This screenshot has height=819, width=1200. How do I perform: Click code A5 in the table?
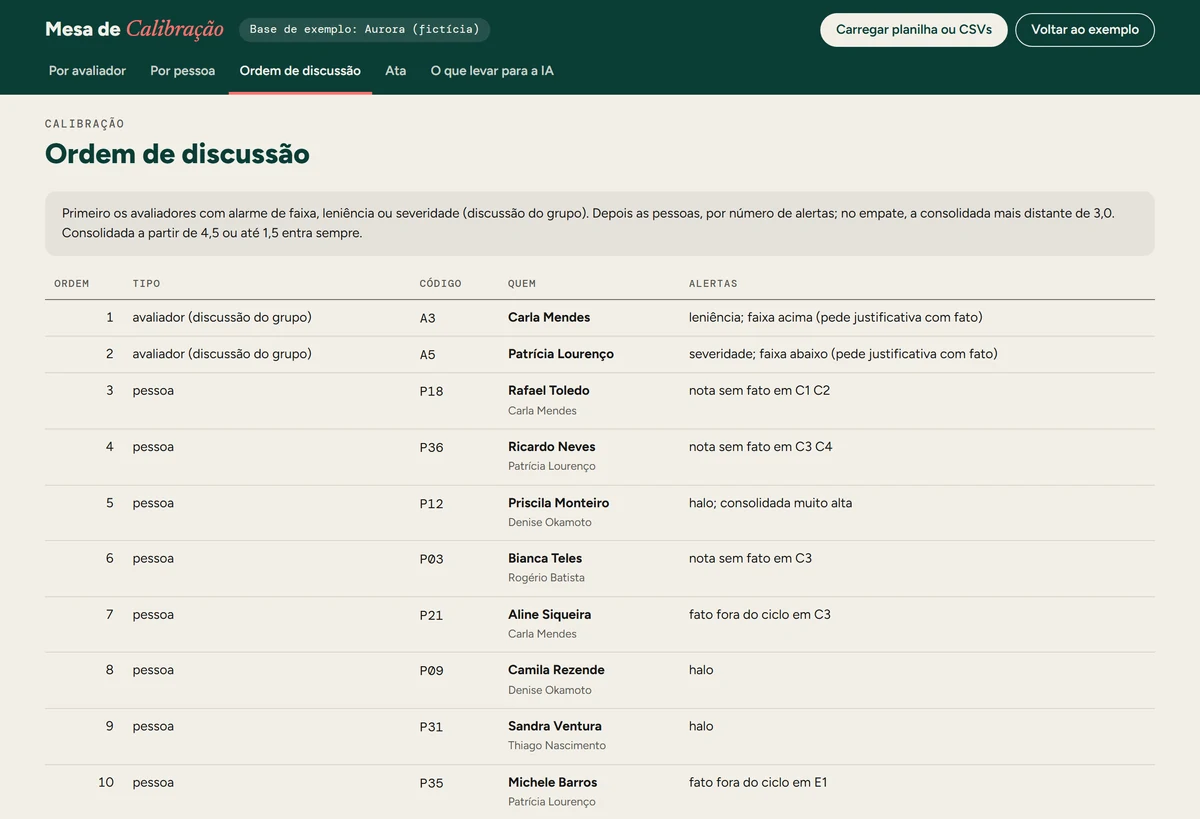(428, 354)
